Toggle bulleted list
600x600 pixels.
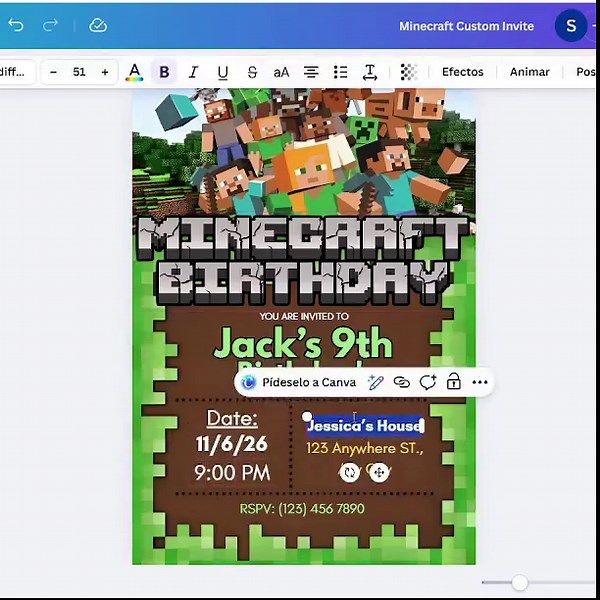pyautogui.click(x=340, y=72)
